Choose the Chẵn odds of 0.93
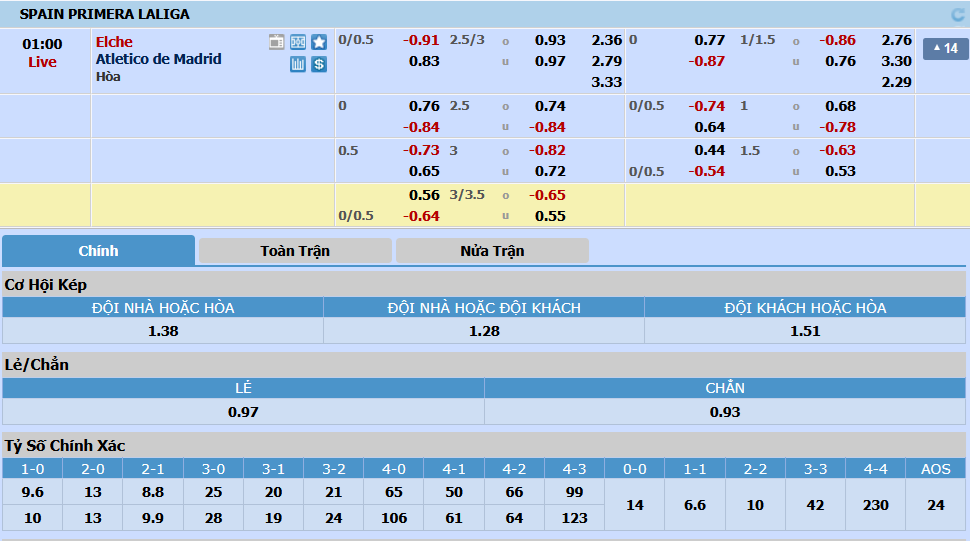 click(725, 412)
